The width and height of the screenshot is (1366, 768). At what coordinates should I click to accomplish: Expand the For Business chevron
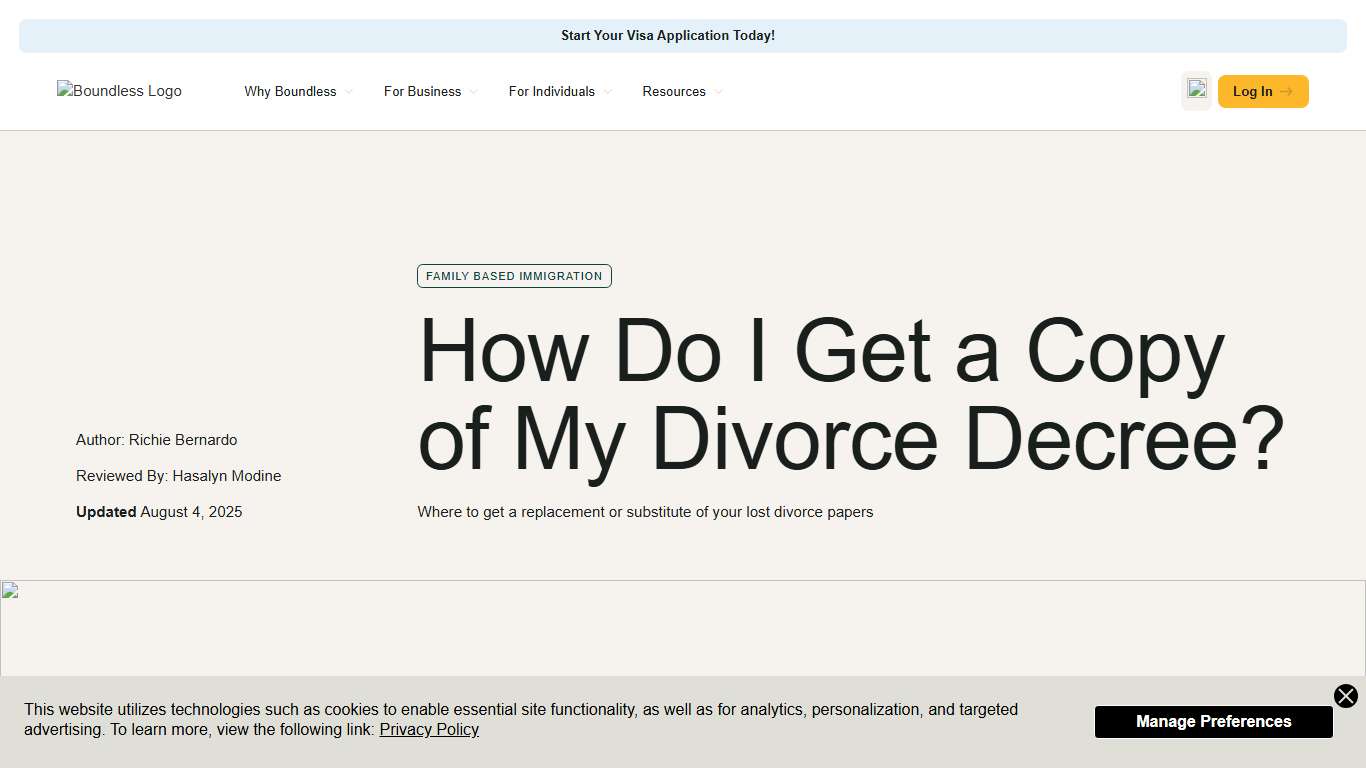coord(473,92)
